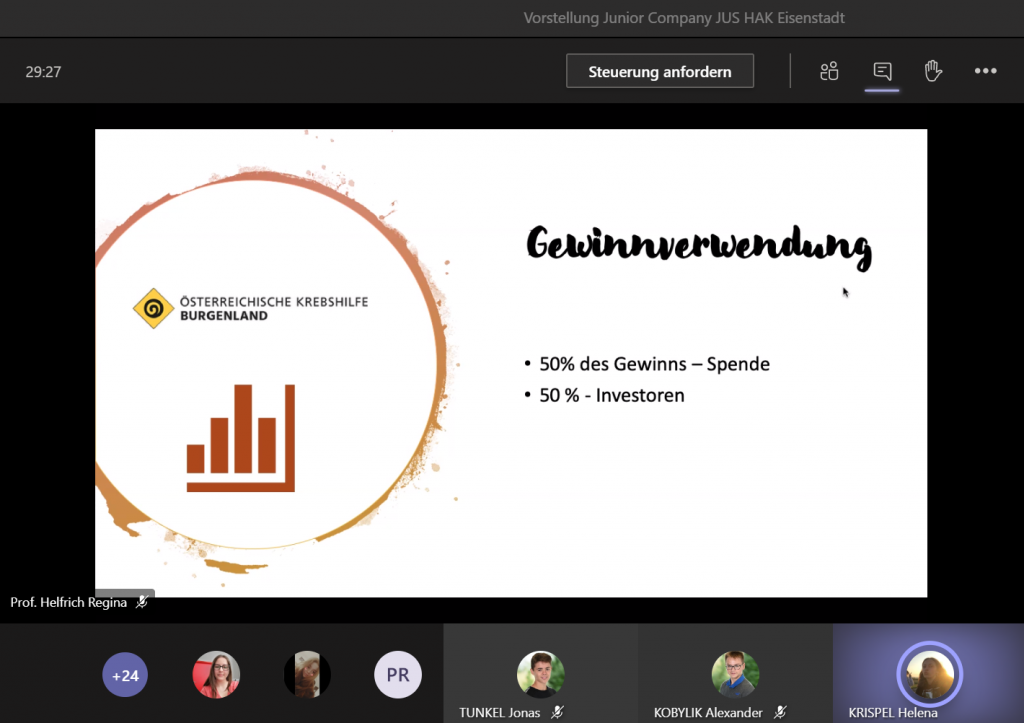Click the bullet 50% des Gewinns – Spende
The height and width of the screenshot is (723, 1024).
654,364
